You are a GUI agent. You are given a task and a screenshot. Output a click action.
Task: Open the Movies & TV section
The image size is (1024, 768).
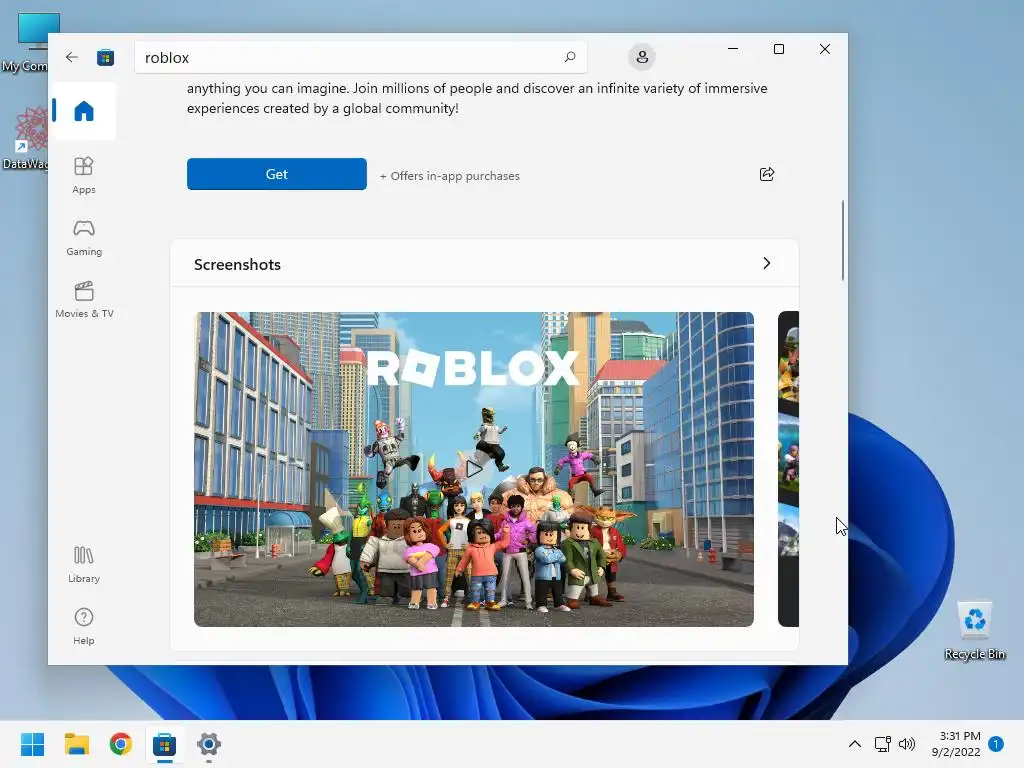84,300
